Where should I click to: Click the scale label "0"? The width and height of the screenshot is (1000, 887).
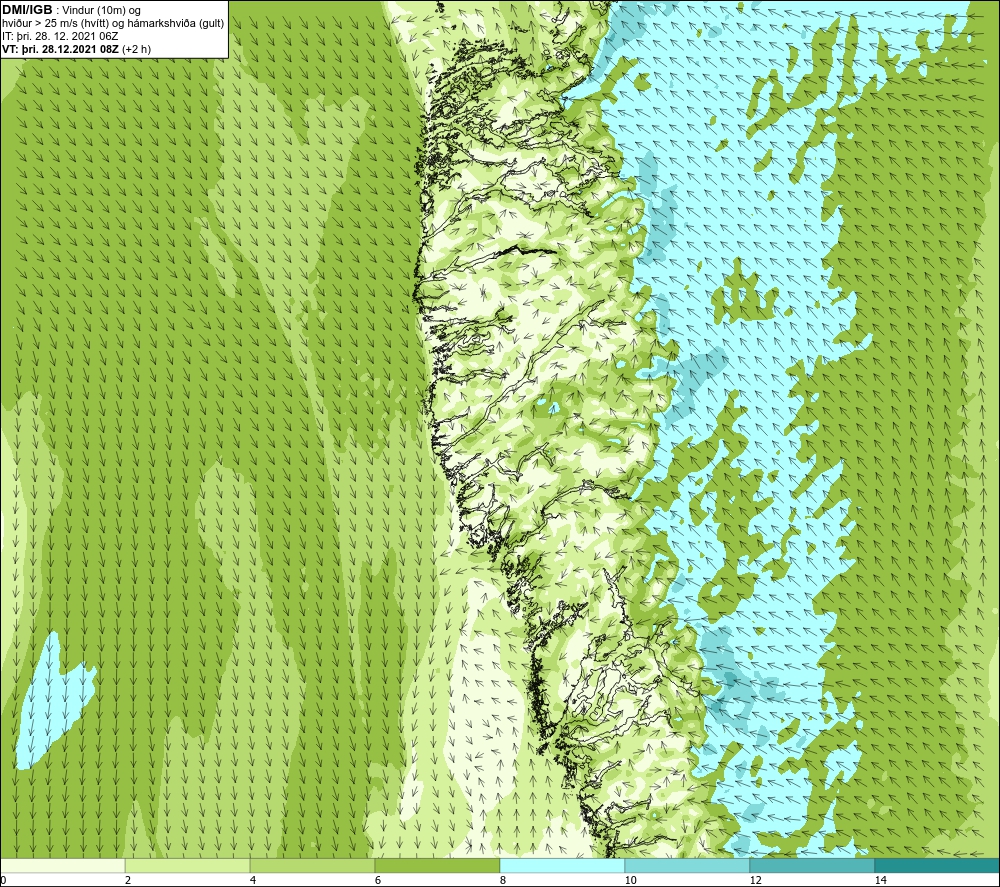pyautogui.click(x=3, y=881)
